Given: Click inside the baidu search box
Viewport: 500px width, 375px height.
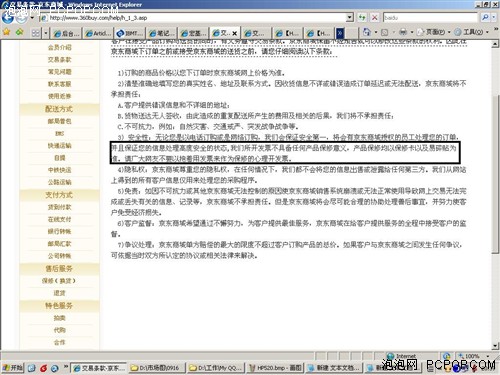Looking at the screenshot, I should [x=431, y=17].
